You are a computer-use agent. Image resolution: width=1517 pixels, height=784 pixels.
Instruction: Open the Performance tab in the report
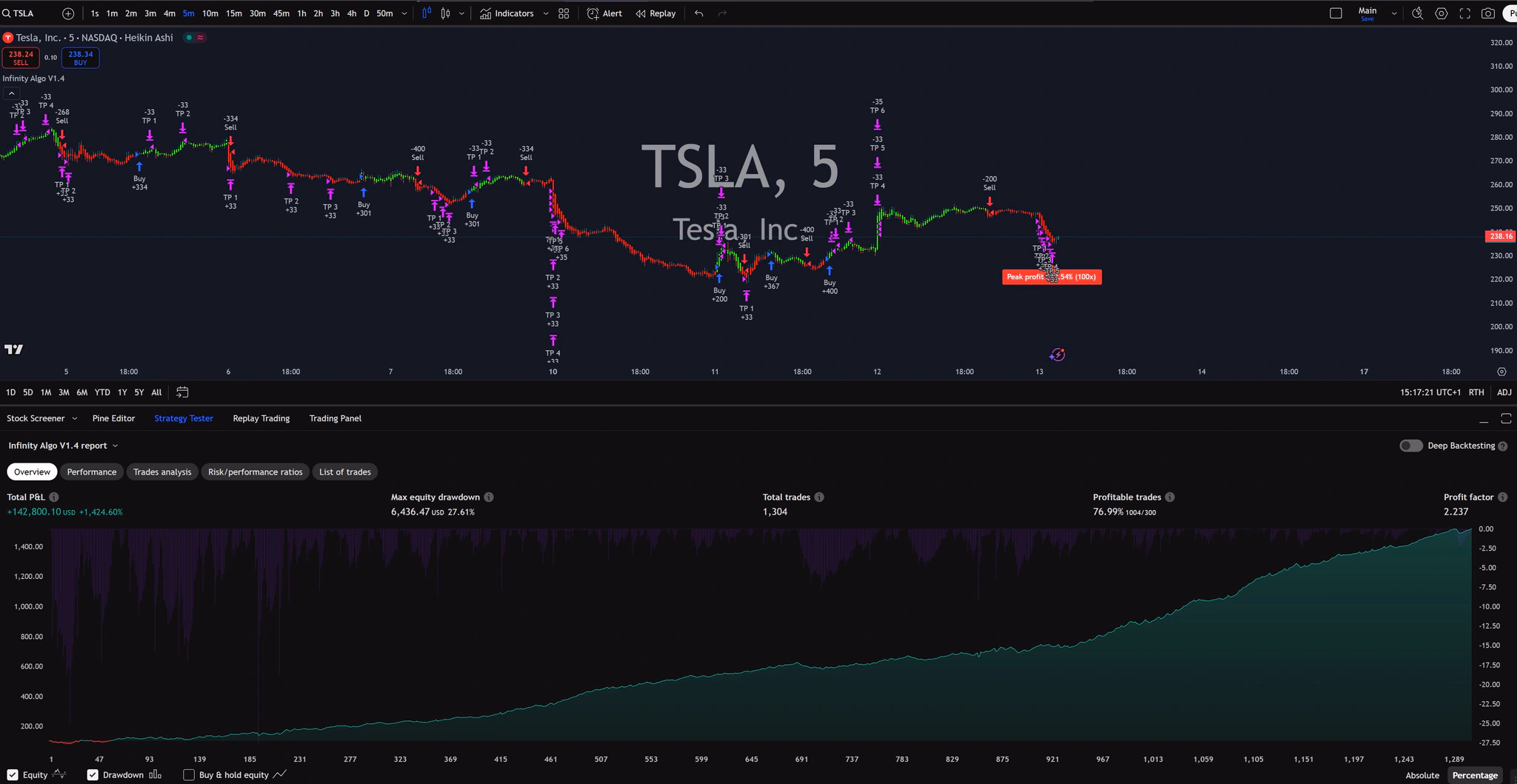(x=92, y=472)
